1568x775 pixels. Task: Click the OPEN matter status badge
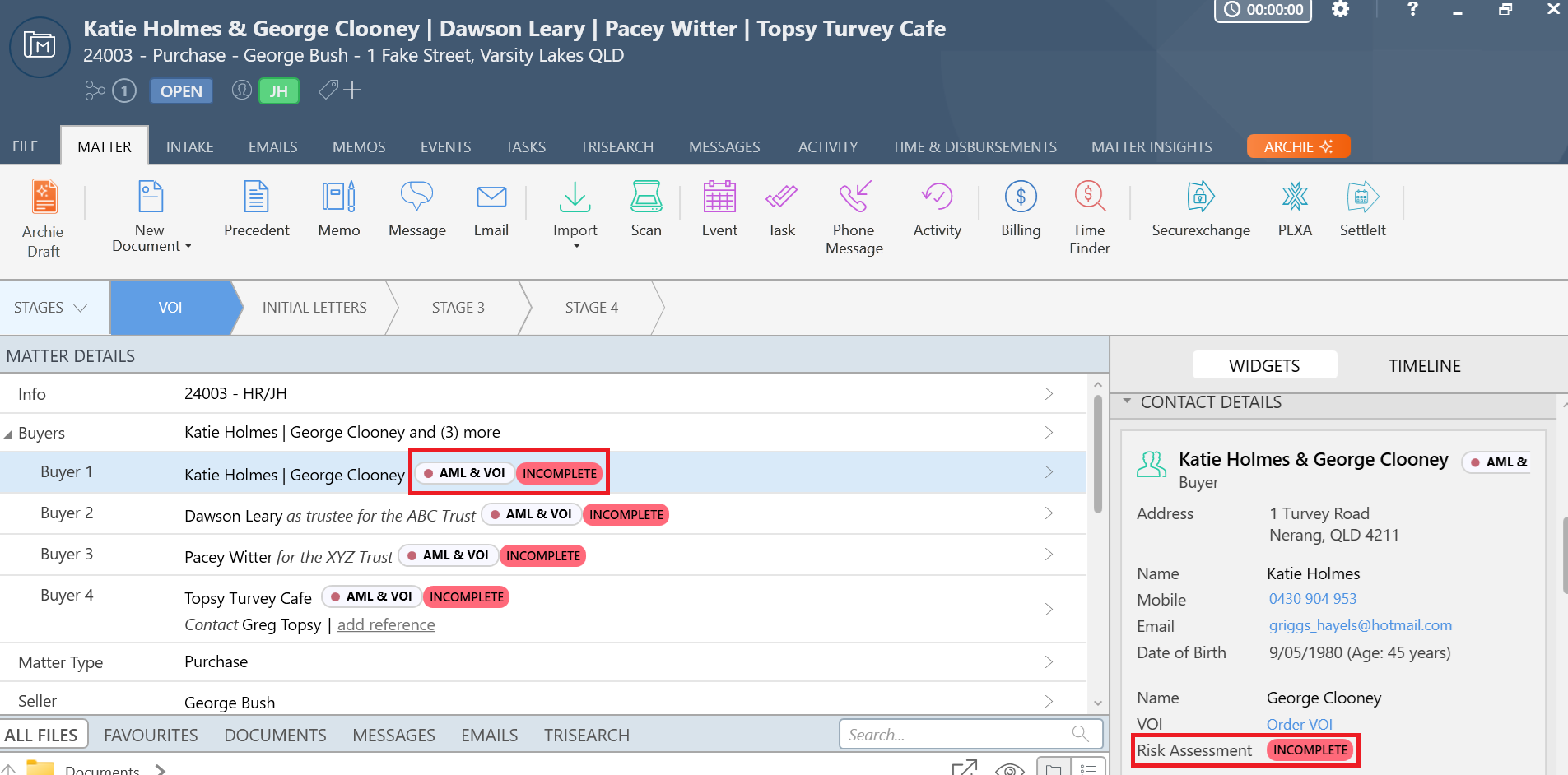[181, 90]
